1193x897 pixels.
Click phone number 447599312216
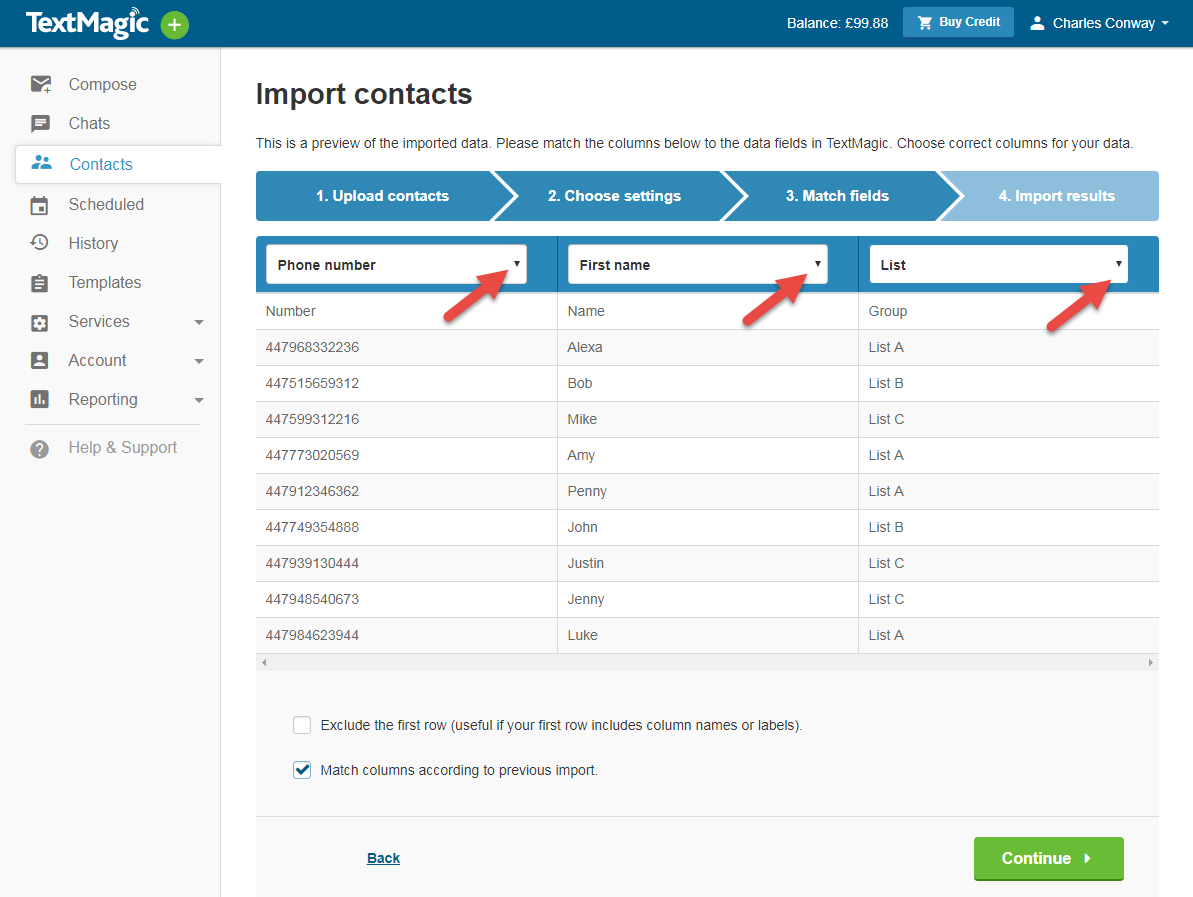pyautogui.click(x=312, y=419)
